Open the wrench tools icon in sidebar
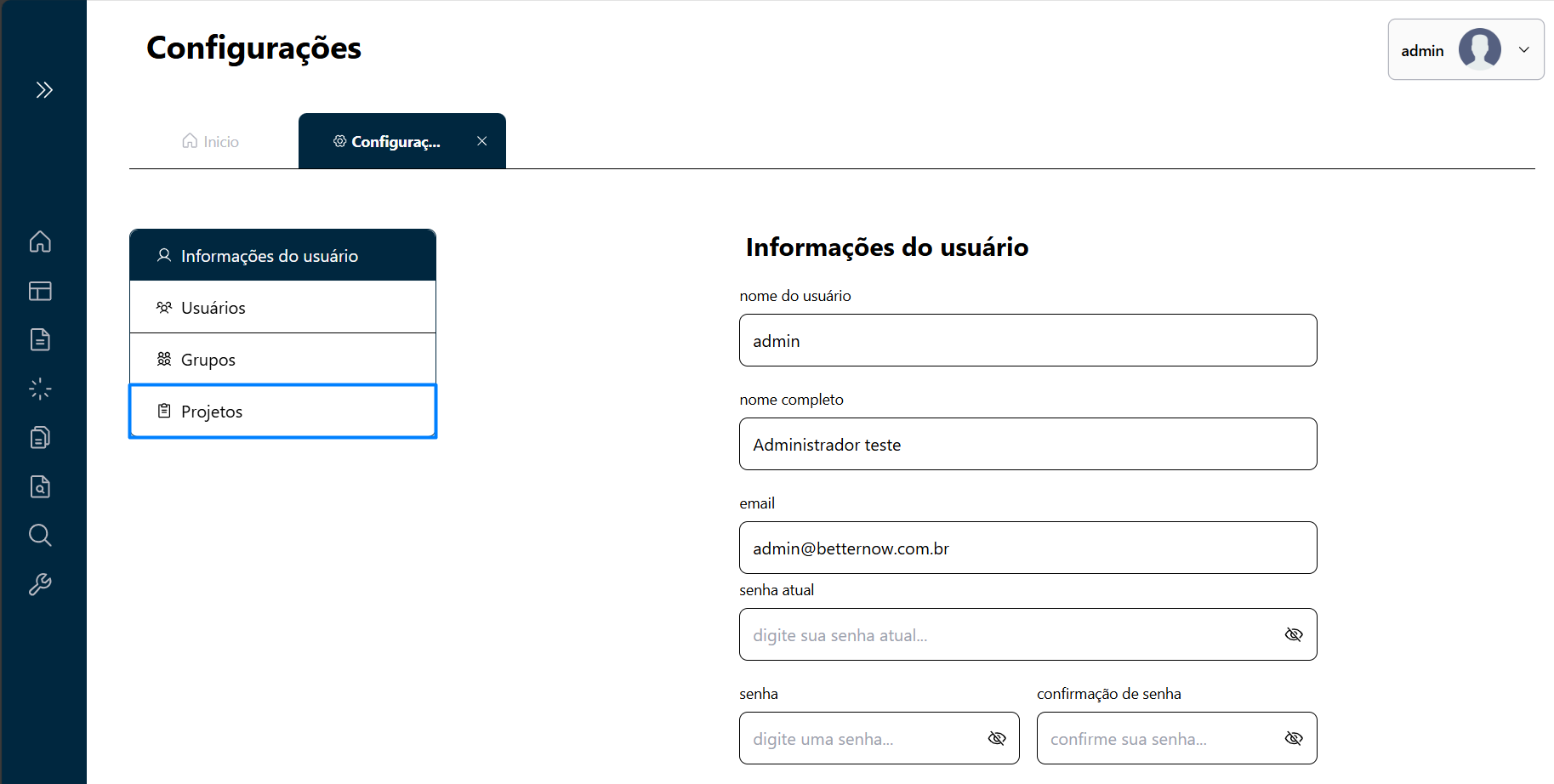The height and width of the screenshot is (784, 1554). 40,584
